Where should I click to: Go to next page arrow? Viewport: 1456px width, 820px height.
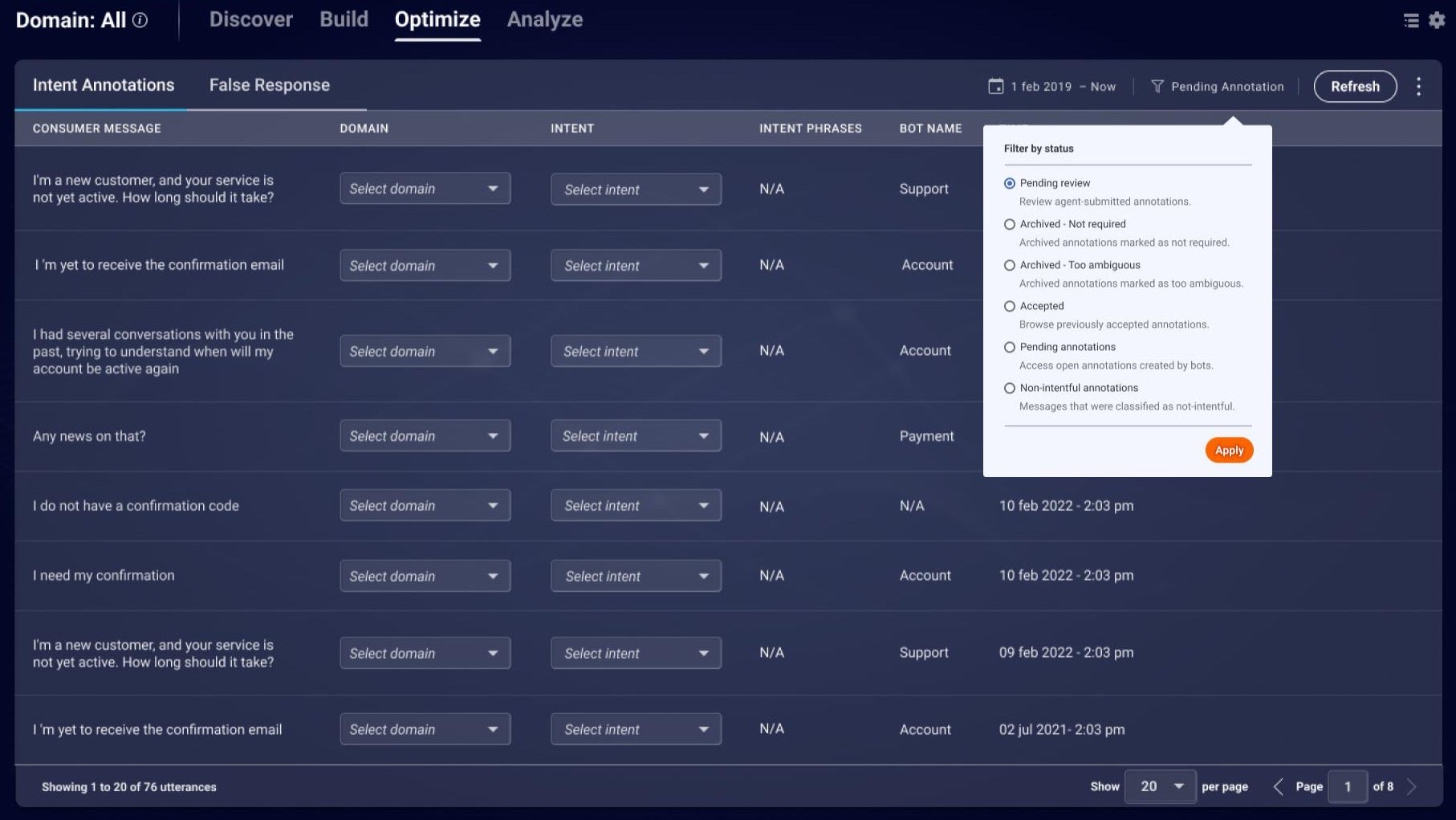pyautogui.click(x=1412, y=786)
